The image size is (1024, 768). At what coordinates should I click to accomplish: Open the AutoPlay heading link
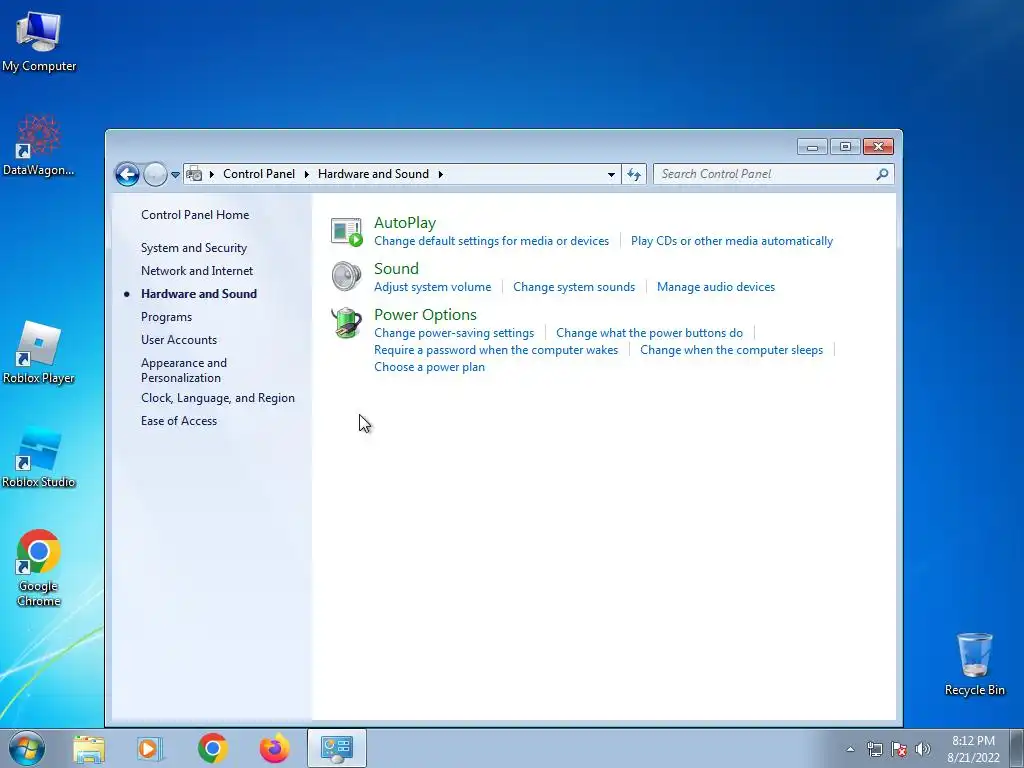pos(404,223)
